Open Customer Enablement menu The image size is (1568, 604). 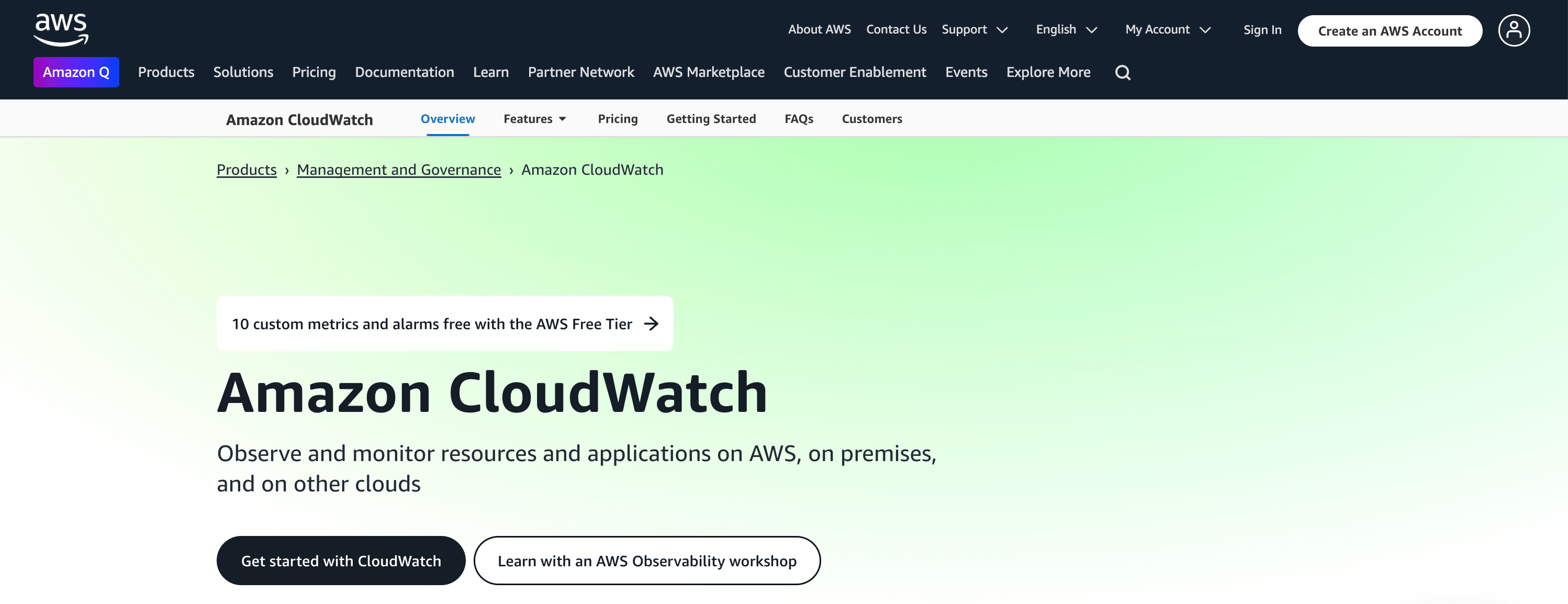click(x=855, y=72)
